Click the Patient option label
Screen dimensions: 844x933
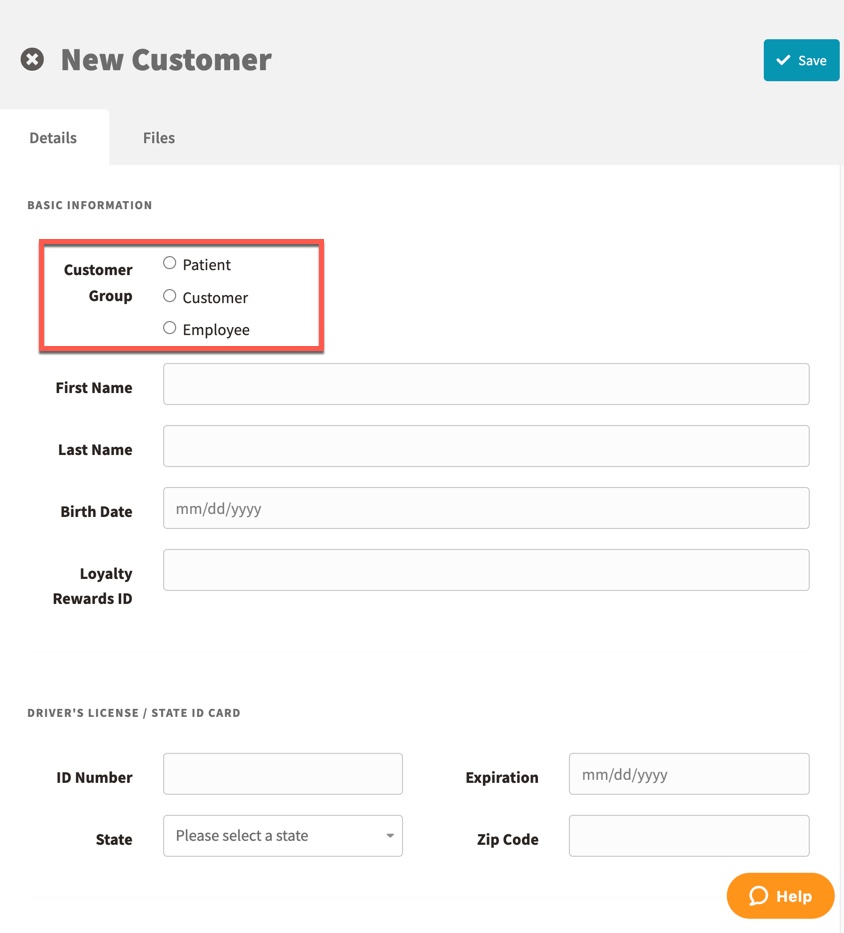[207, 265]
